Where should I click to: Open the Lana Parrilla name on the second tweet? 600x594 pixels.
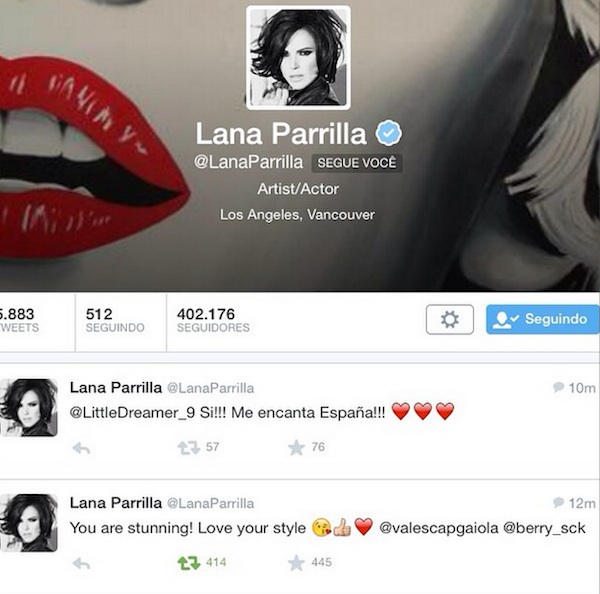(116, 503)
